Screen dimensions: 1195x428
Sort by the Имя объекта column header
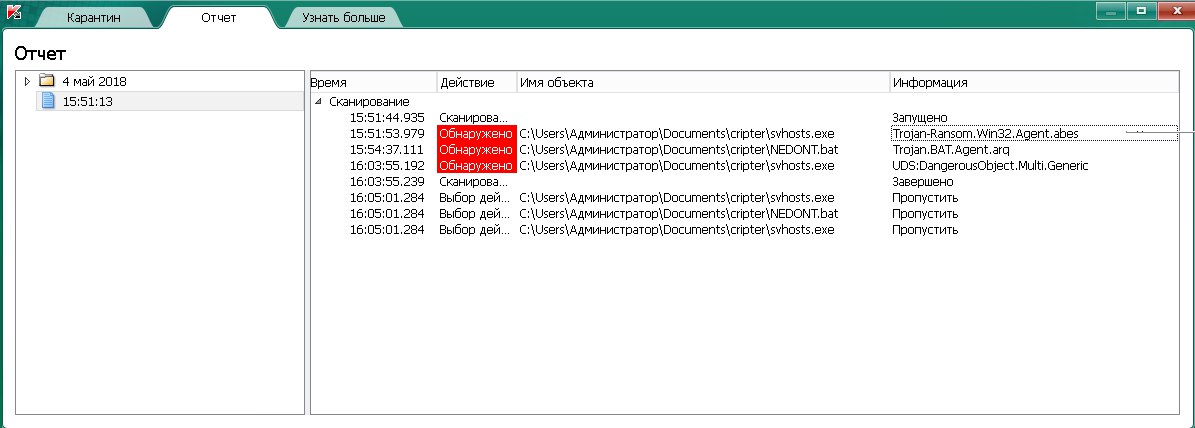703,82
